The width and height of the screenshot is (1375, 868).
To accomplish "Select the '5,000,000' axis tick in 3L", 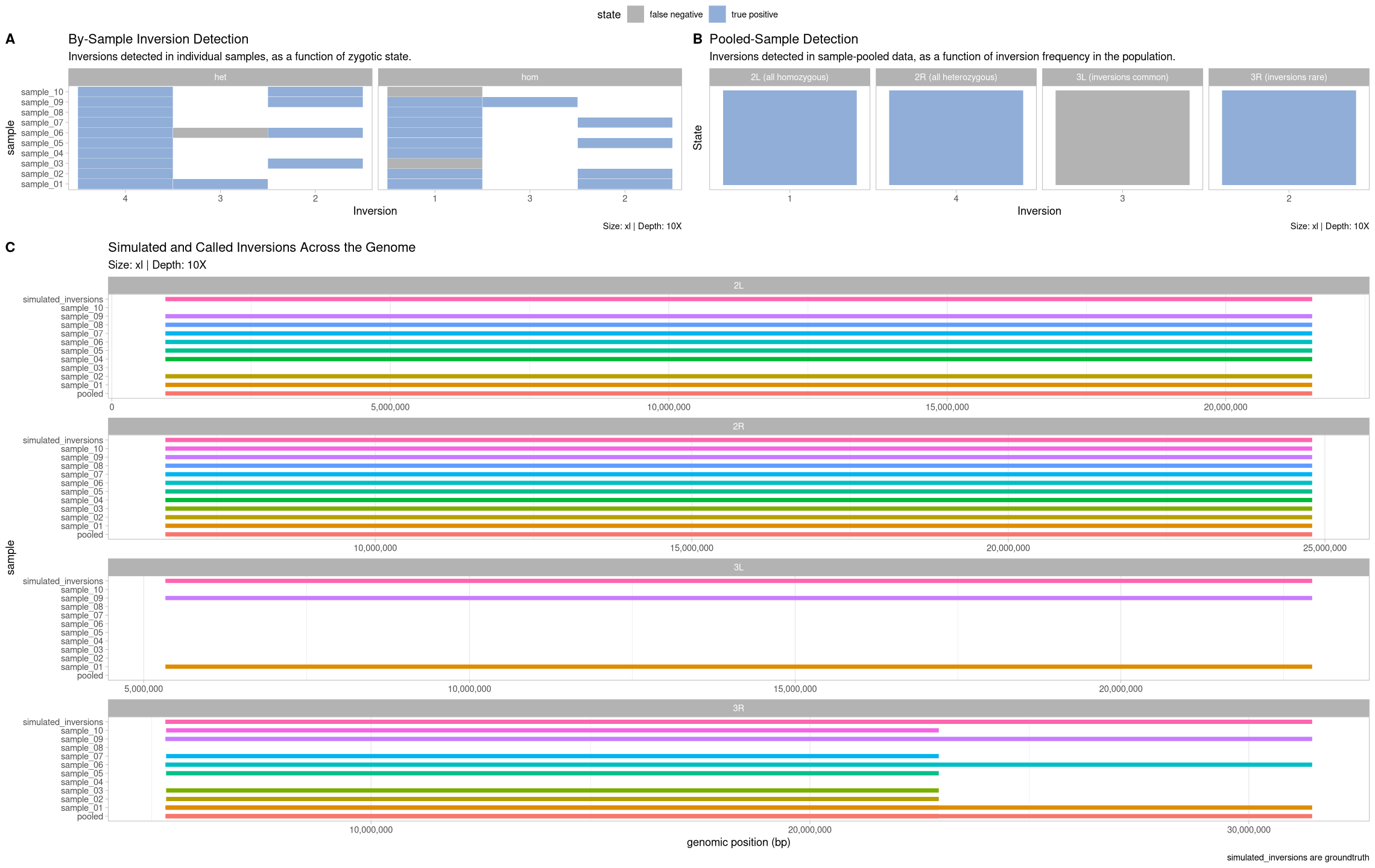I will (144, 689).
